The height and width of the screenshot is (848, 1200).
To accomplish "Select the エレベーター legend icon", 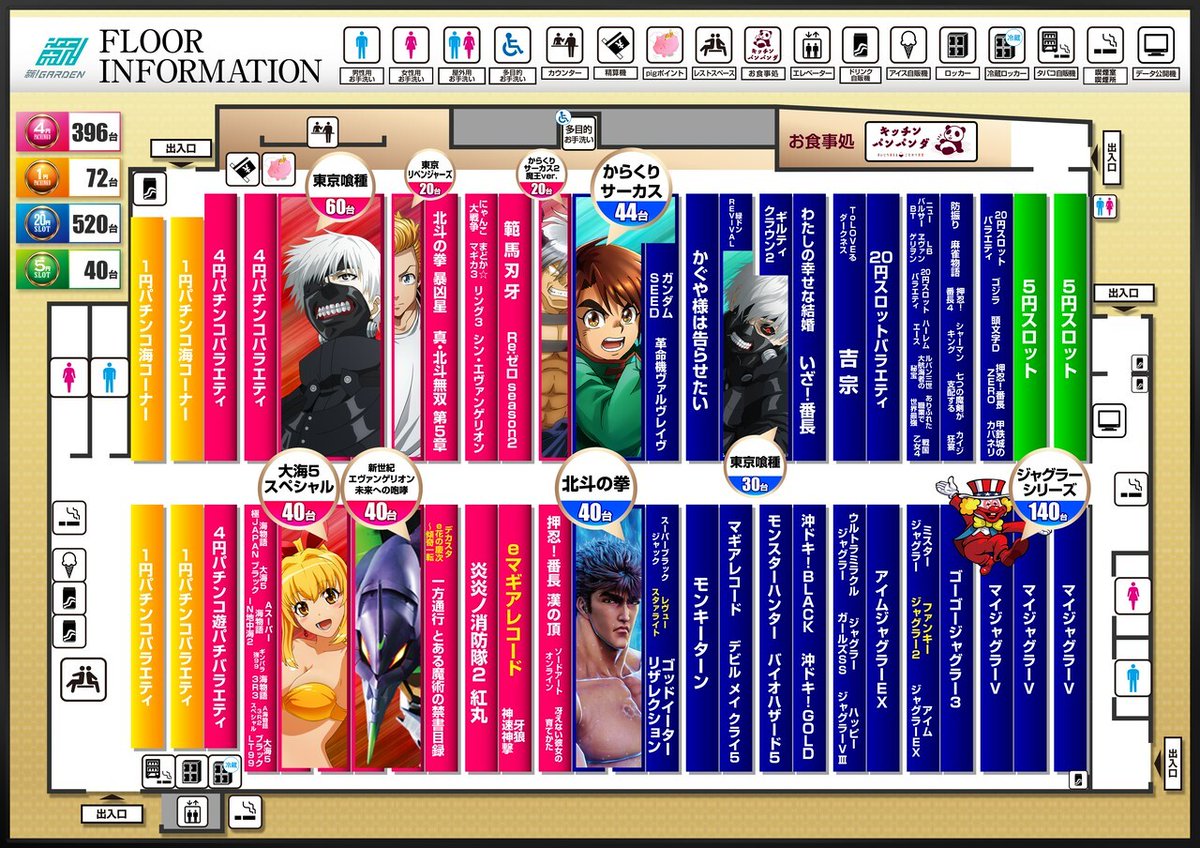I will (x=812, y=44).
